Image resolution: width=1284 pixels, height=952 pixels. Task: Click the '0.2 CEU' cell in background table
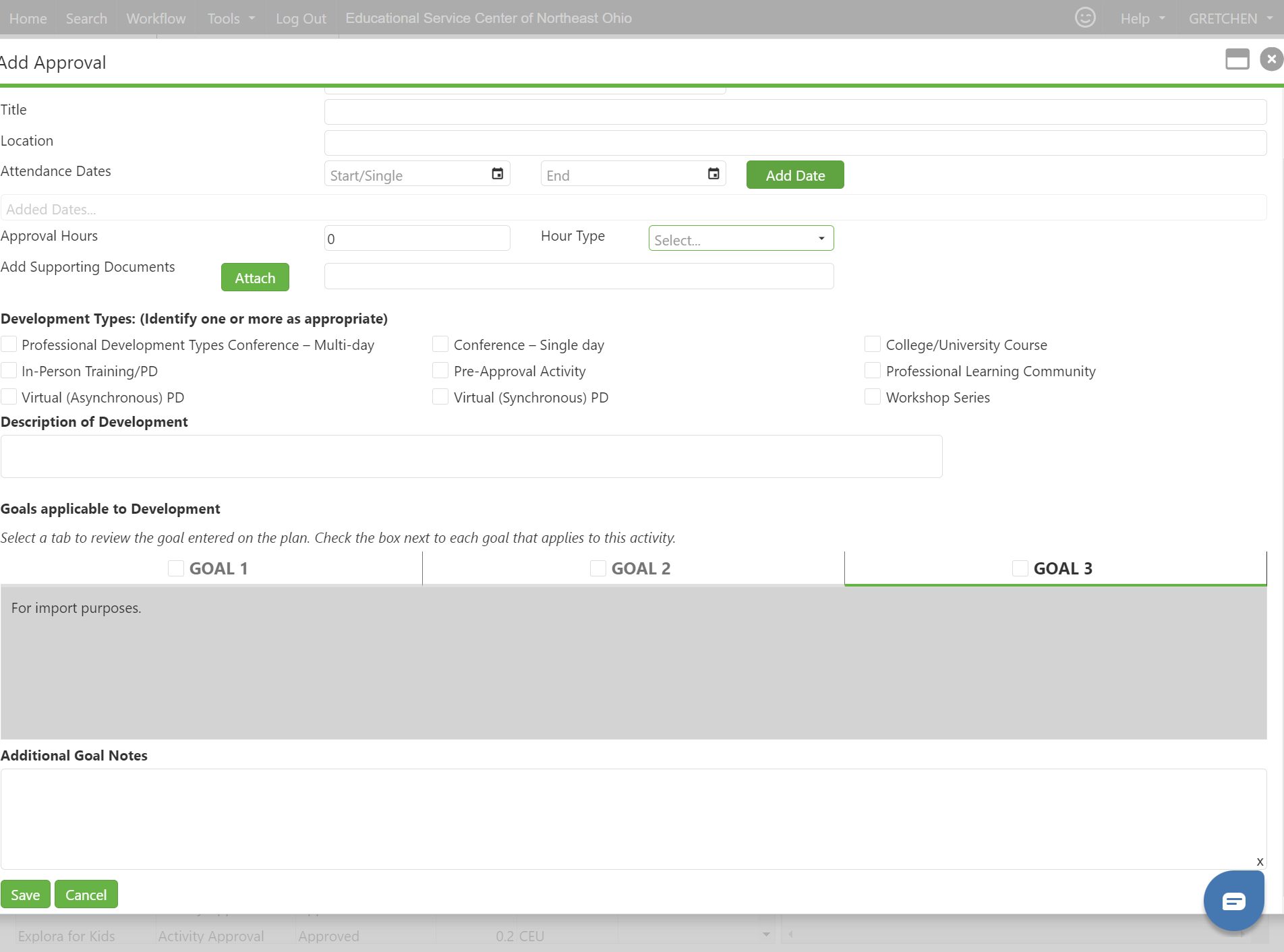click(x=520, y=936)
